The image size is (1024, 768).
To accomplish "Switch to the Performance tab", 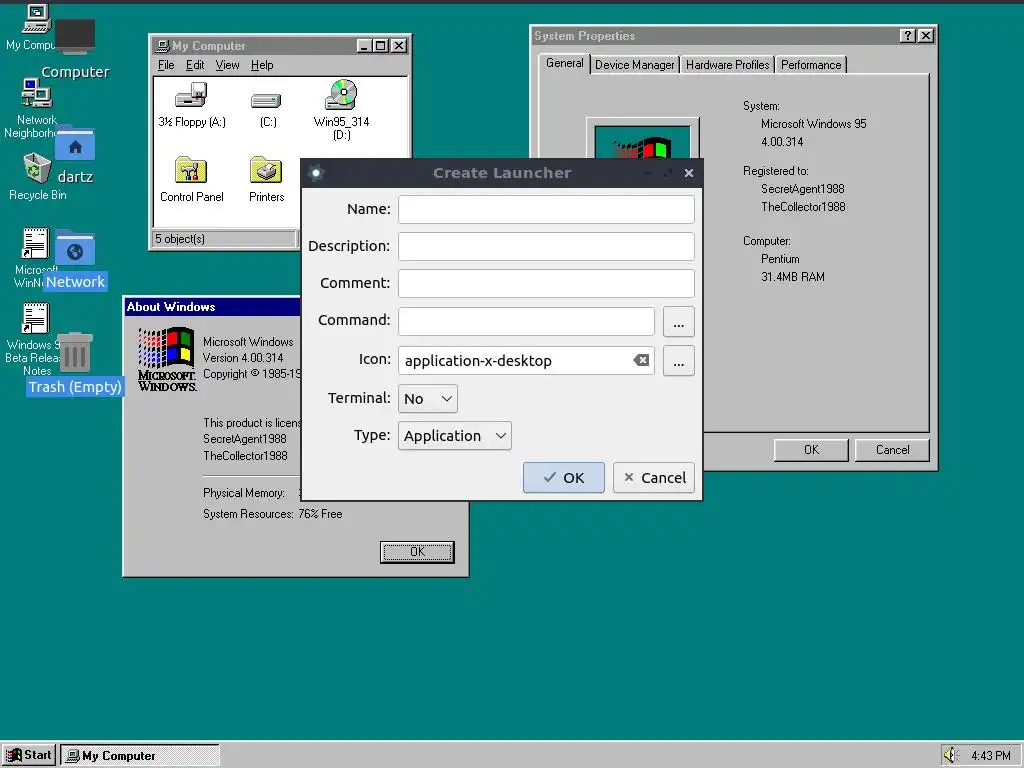I will tap(810, 65).
